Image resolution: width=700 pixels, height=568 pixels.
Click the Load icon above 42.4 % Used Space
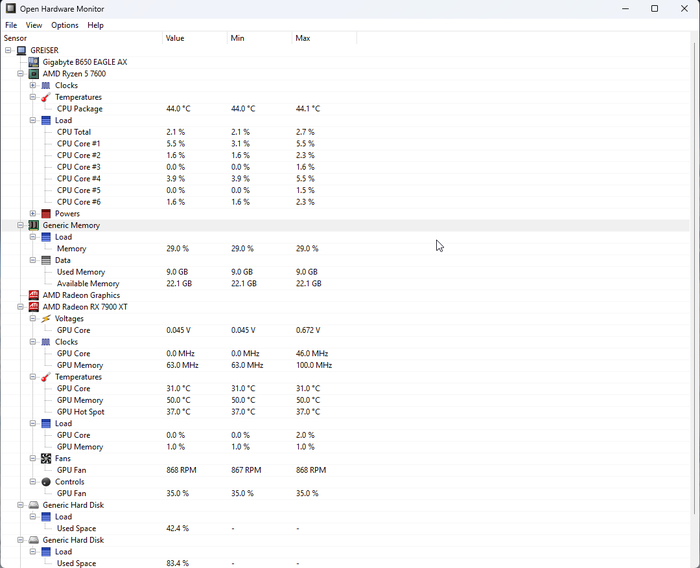click(x=46, y=517)
